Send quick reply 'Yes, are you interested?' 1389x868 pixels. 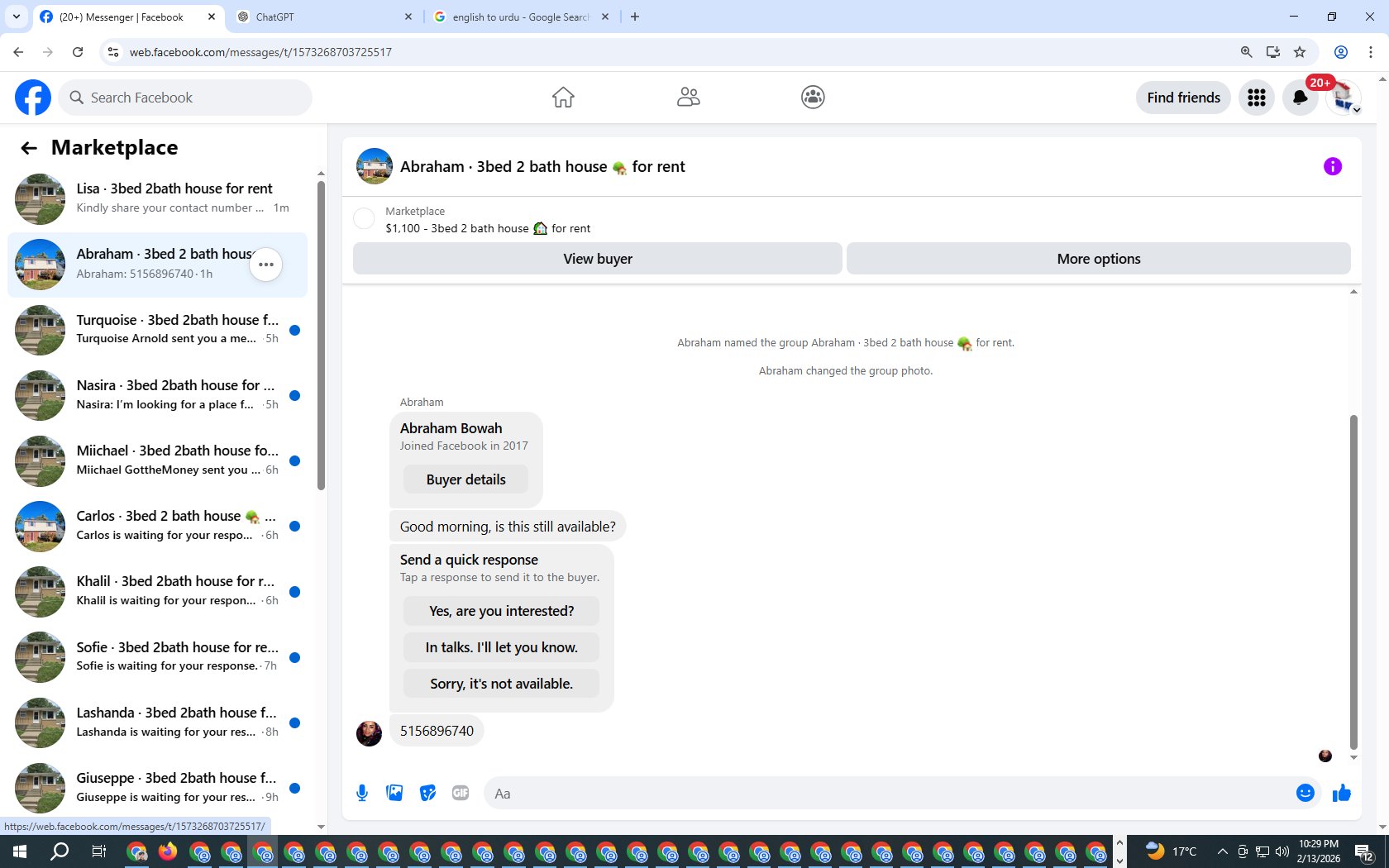coord(501,611)
